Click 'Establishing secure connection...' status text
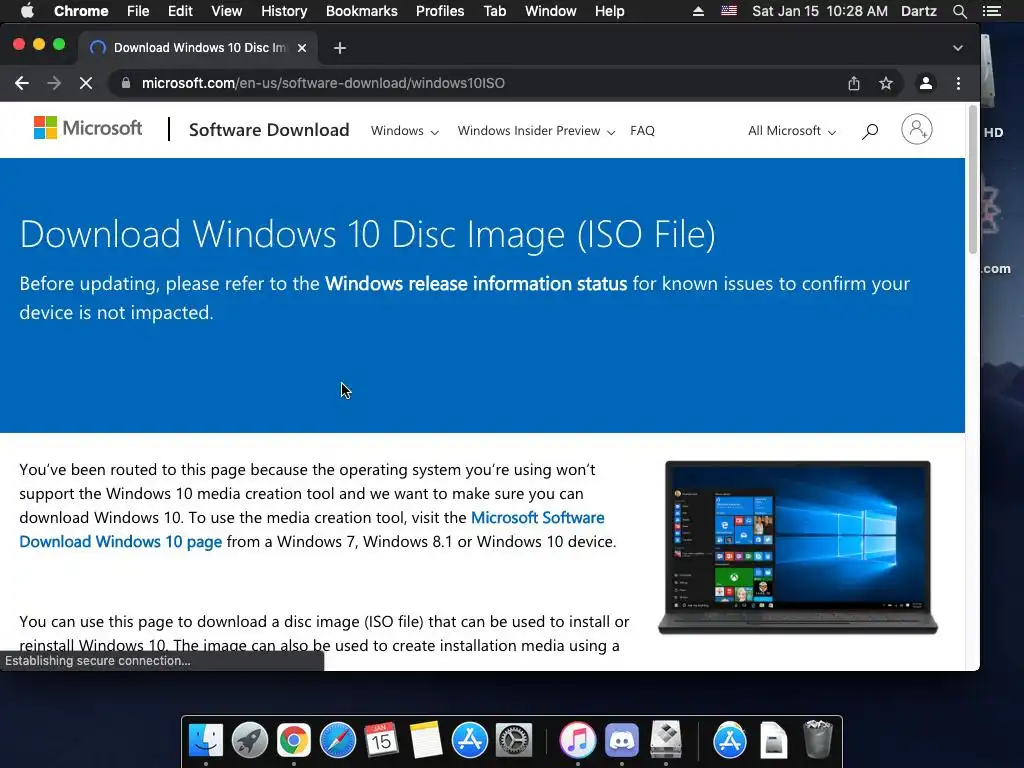1024x768 pixels. pos(98,660)
